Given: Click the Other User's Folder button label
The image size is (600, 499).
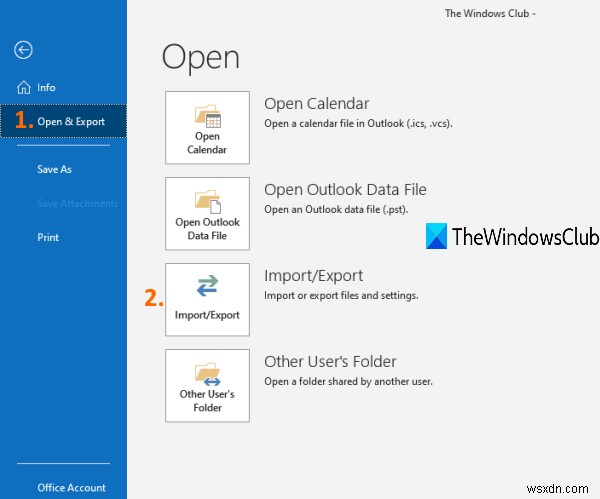Looking at the screenshot, I should 207,401.
